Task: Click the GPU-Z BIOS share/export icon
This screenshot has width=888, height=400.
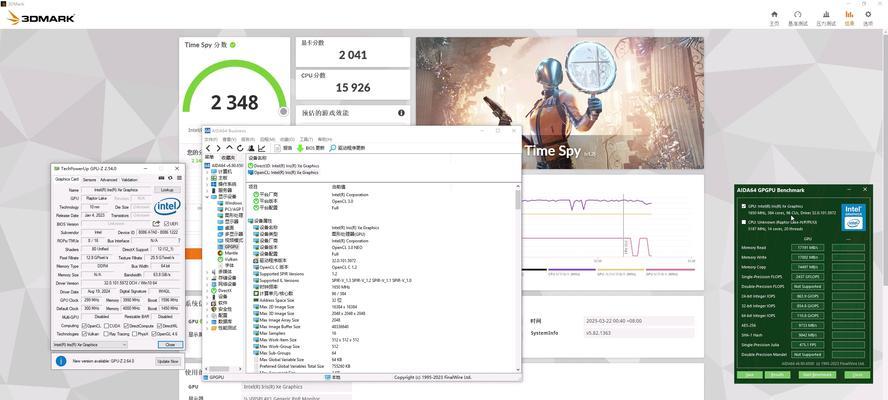Action: [x=156, y=224]
